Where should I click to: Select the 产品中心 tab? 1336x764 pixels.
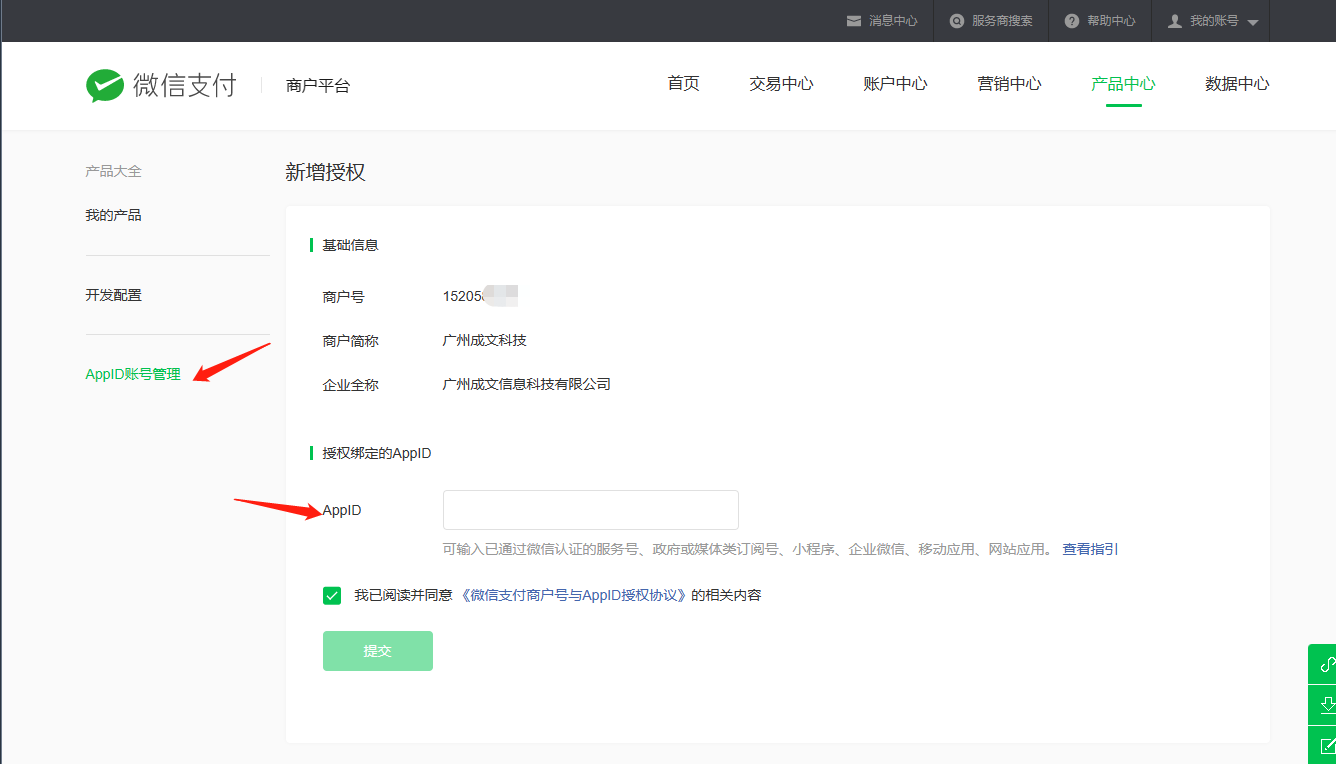pyautogui.click(x=1123, y=84)
